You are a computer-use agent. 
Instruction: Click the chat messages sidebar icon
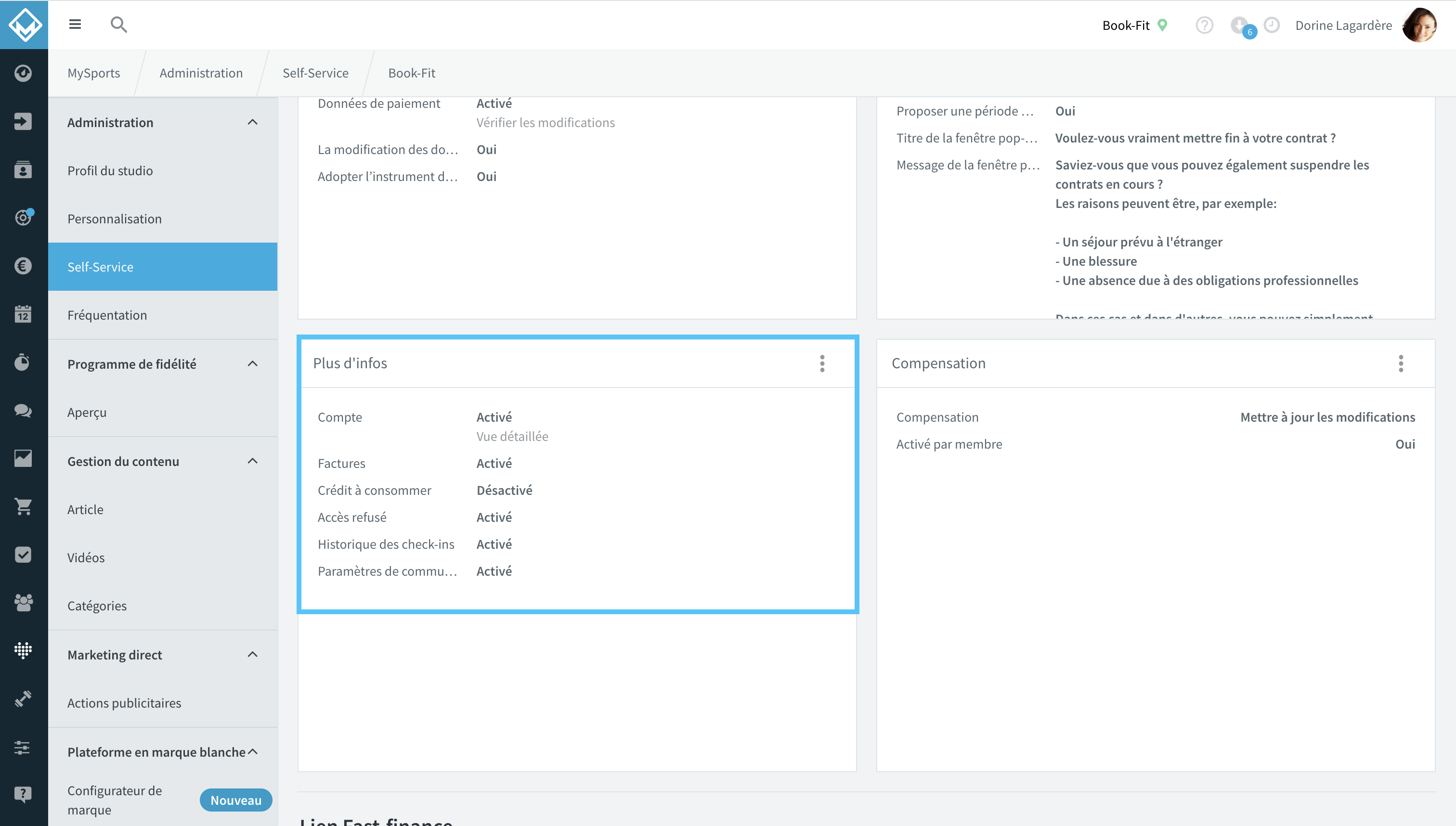pos(23,410)
